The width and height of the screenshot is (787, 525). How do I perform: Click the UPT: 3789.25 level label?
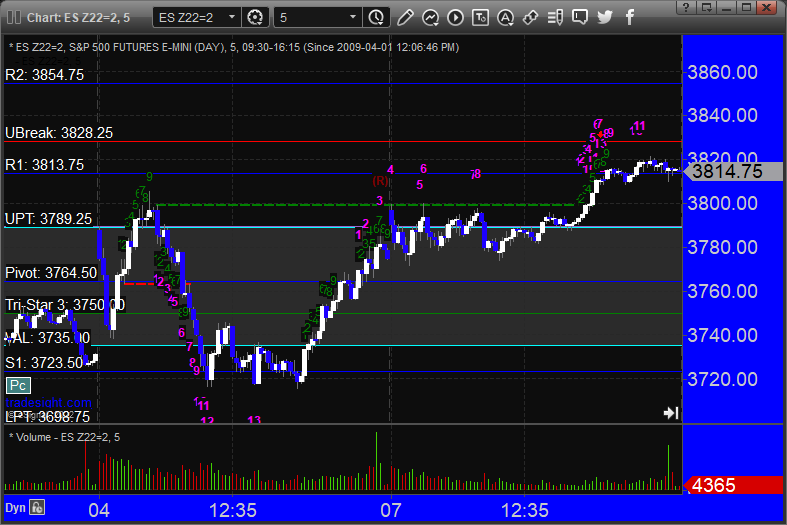pyautogui.click(x=48, y=219)
